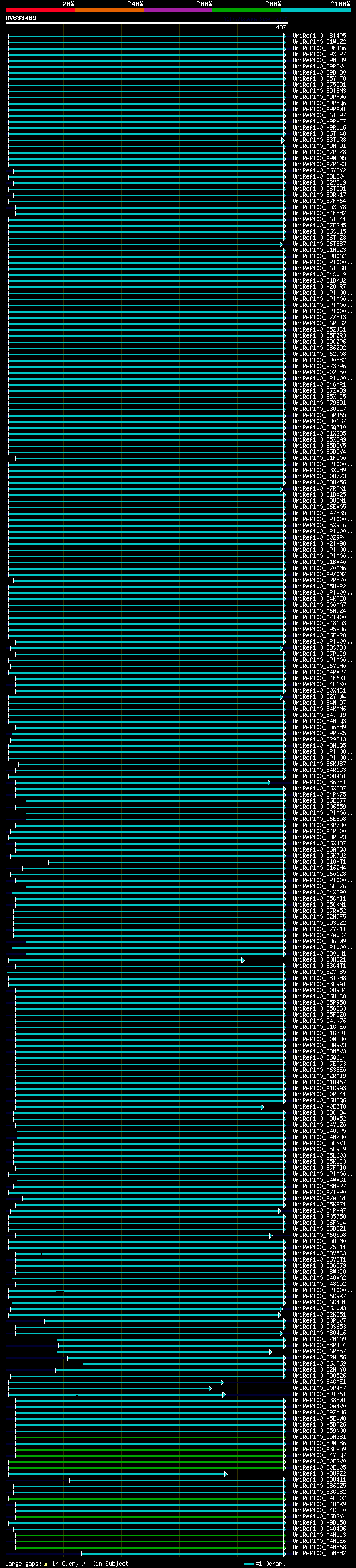This screenshot has height=1568, width=356.
Task: Select the UniRef100_P79891 label
Action: pyautogui.click(x=319, y=402)
